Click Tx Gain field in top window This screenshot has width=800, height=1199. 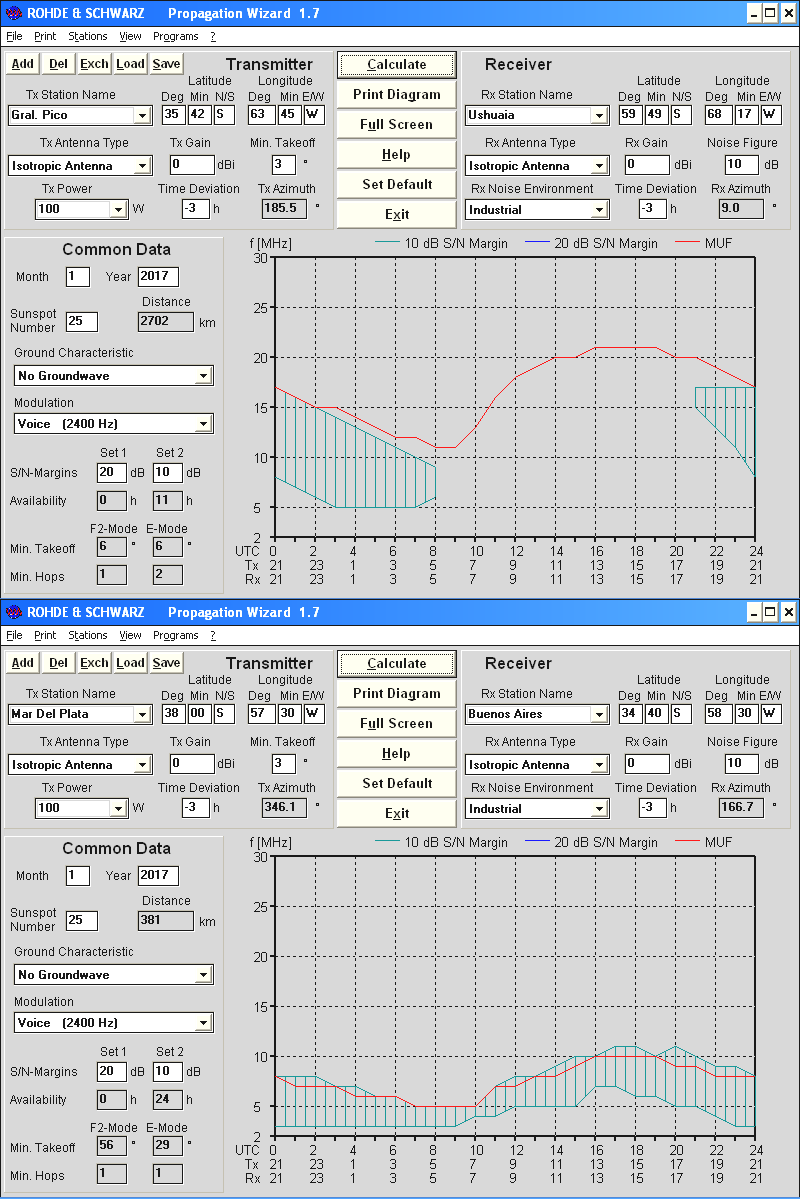tap(192, 164)
